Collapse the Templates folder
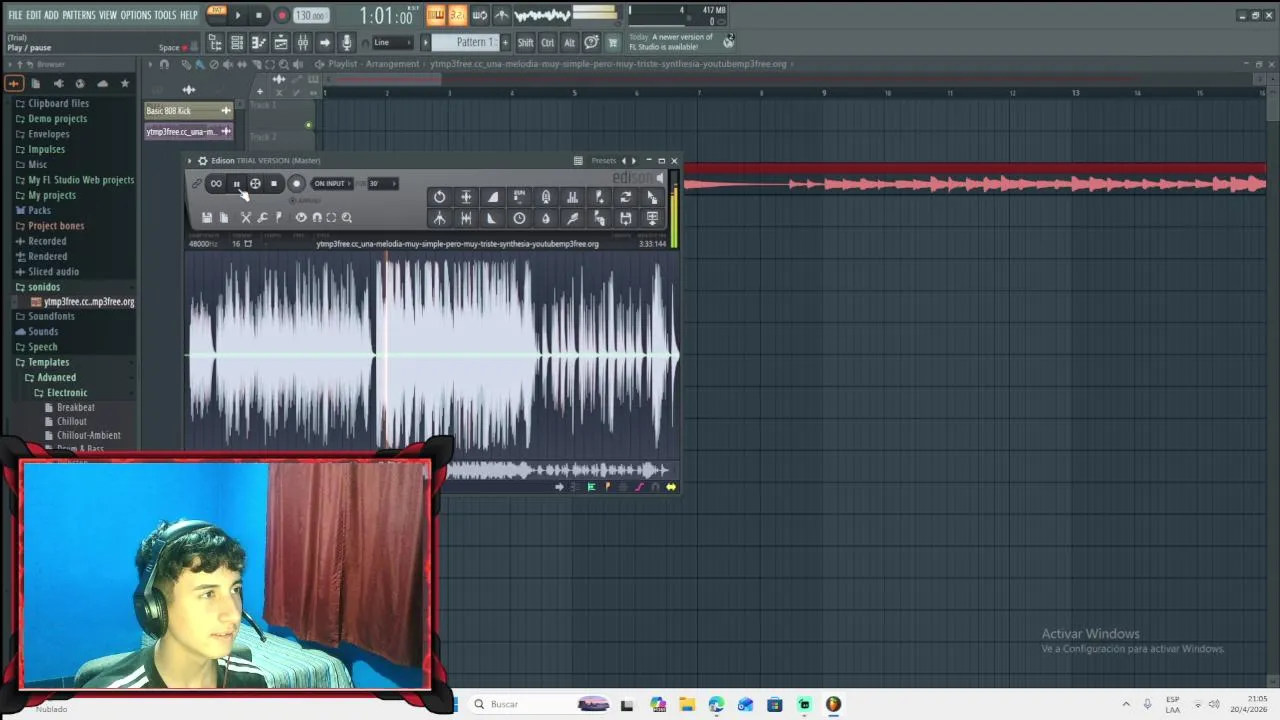The height and width of the screenshot is (720, 1280). (x=48, y=362)
